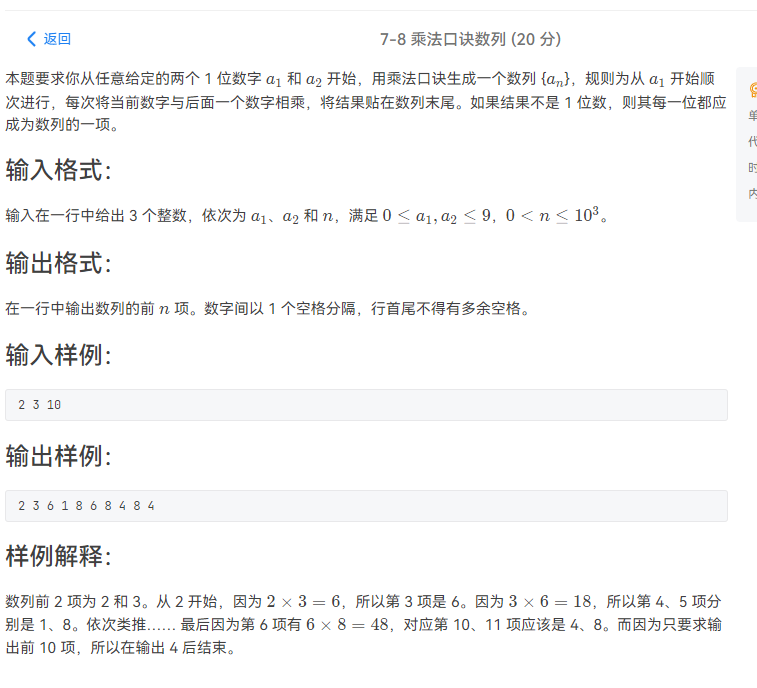Image resolution: width=757 pixels, height=688 pixels.
Task: Click the 样例解释 heading
Action: (58, 556)
